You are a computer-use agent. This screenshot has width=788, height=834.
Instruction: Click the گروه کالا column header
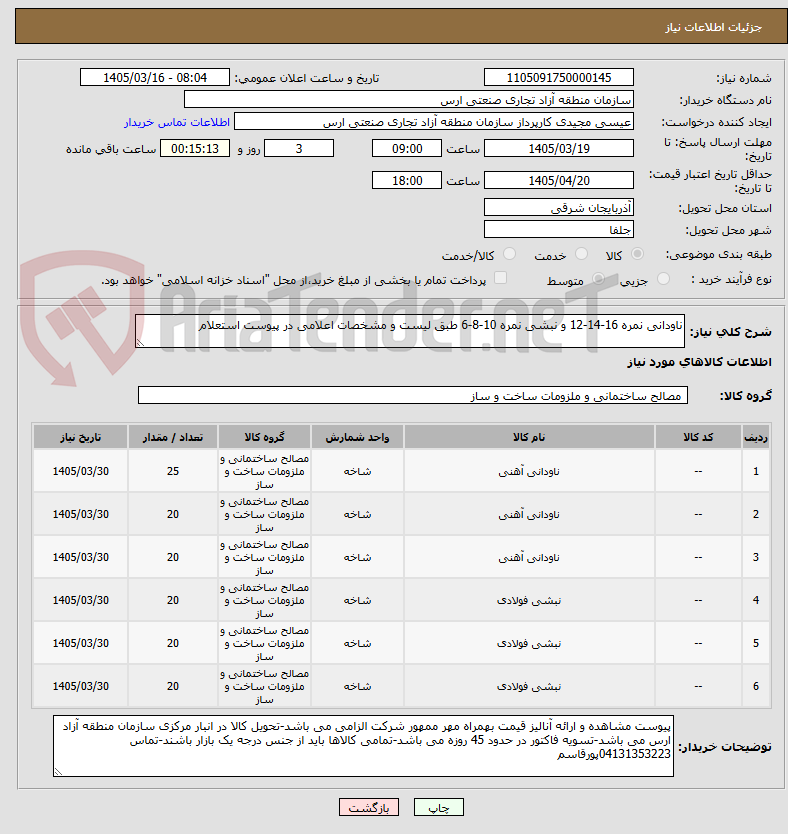click(264, 437)
